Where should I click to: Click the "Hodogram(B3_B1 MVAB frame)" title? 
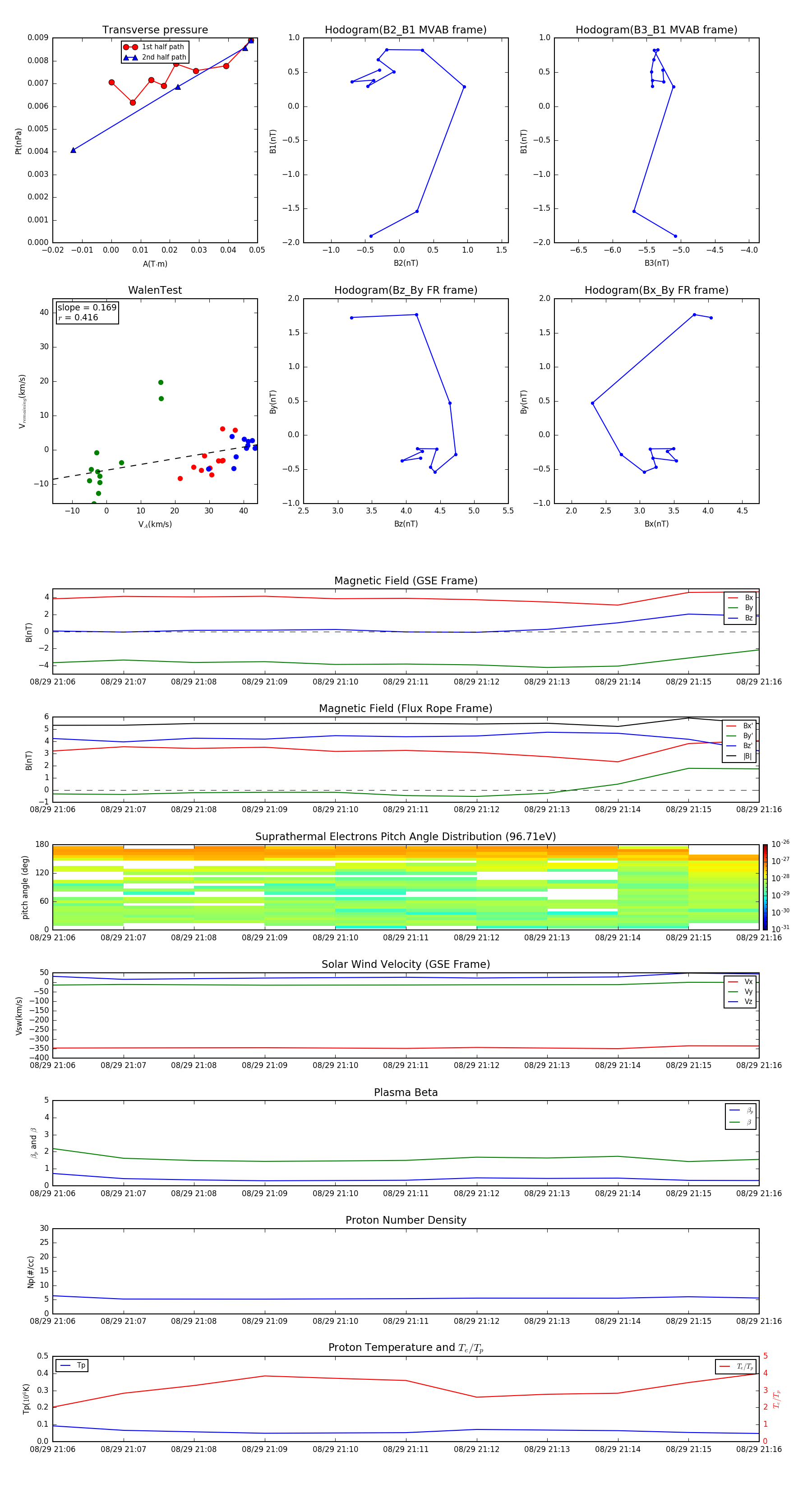coord(656,29)
